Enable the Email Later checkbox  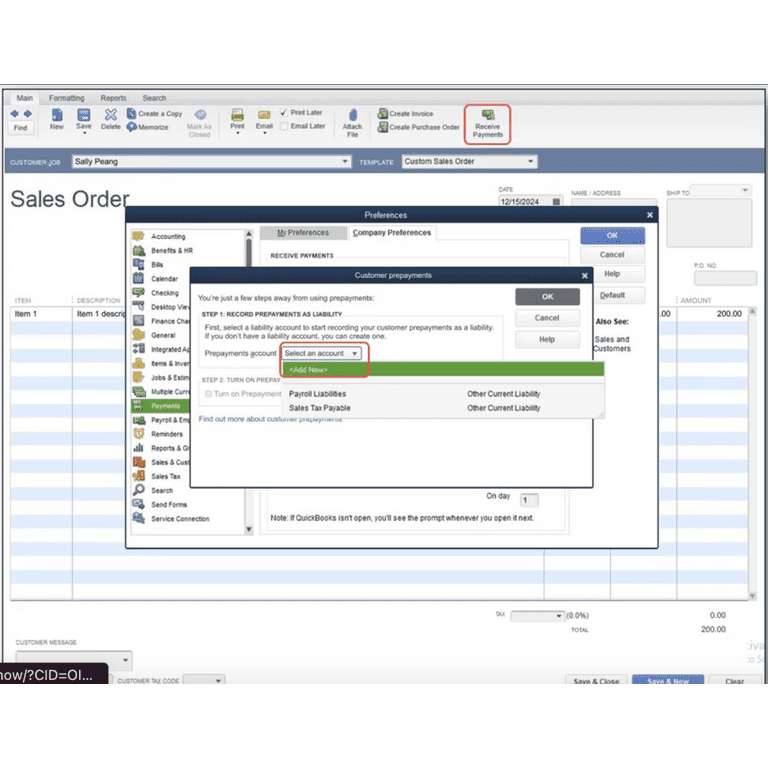285,126
